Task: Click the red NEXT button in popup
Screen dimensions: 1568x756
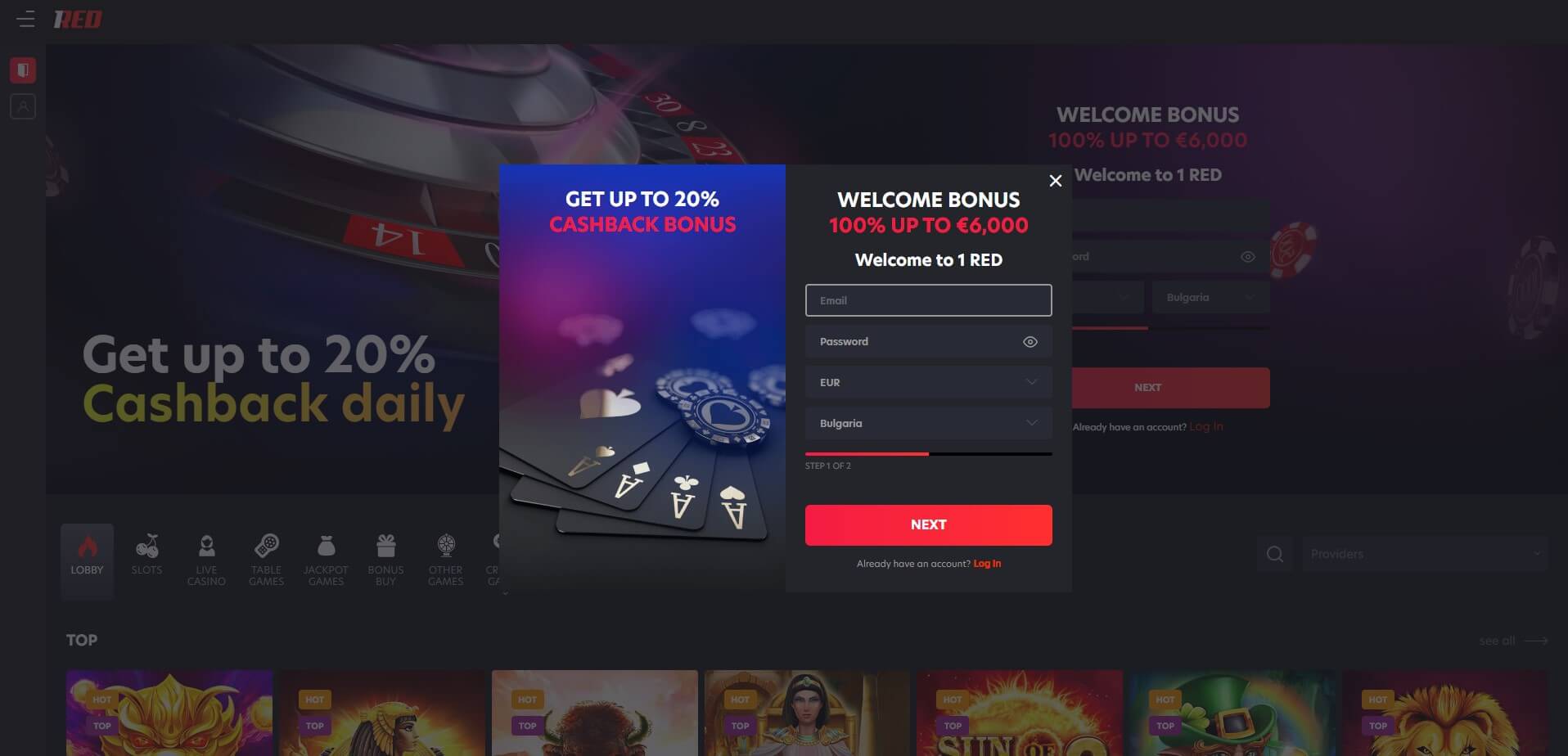Action: (929, 525)
